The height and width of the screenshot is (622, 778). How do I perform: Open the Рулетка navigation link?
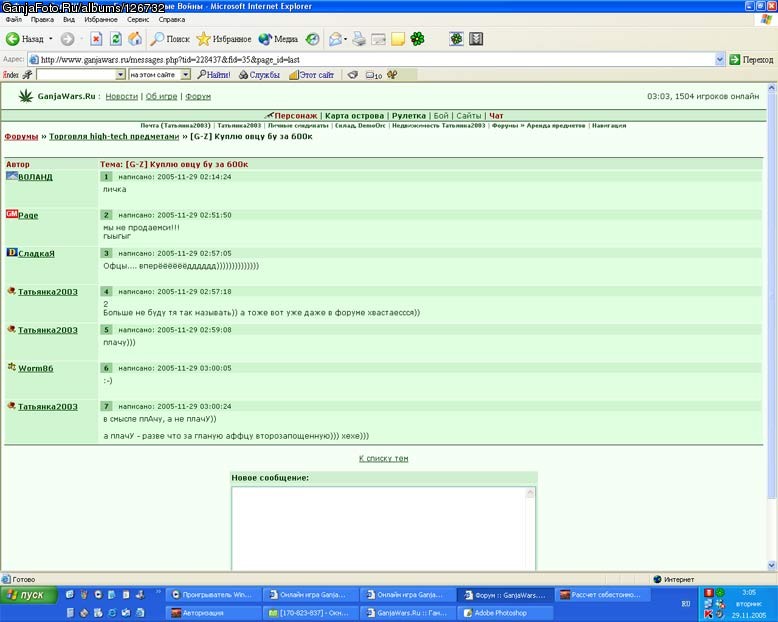pos(408,116)
